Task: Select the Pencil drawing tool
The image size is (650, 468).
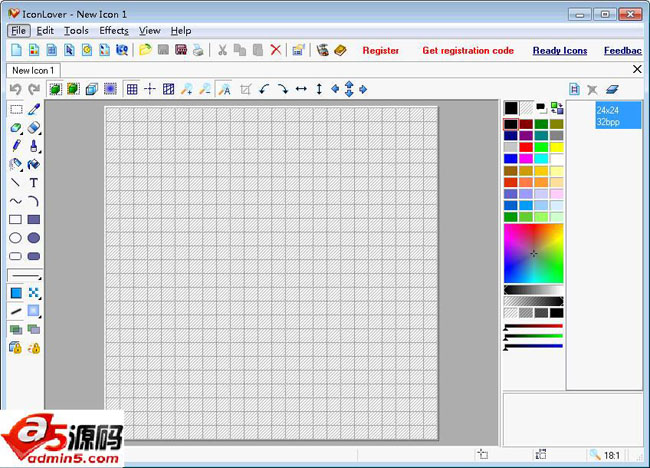Action: [x=15, y=146]
